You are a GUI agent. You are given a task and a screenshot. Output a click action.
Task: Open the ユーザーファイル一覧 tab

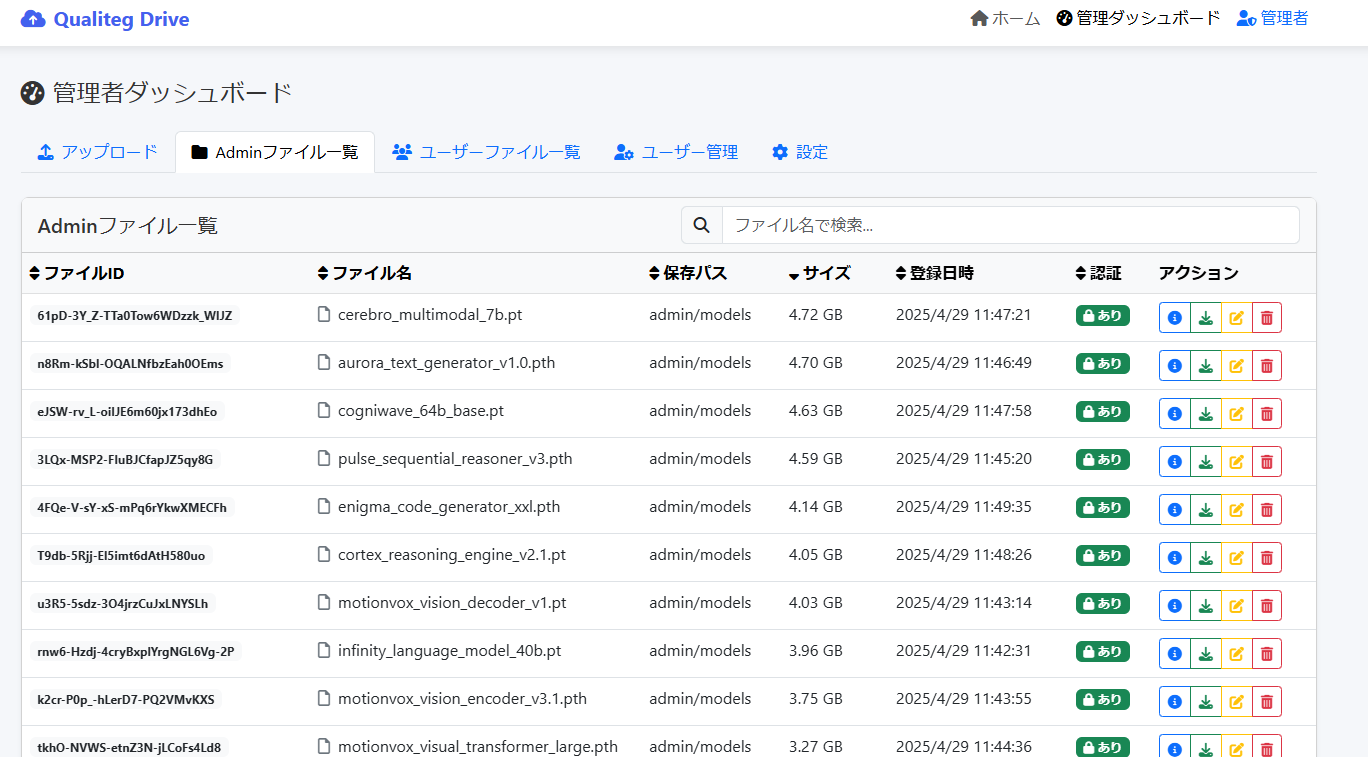[486, 152]
